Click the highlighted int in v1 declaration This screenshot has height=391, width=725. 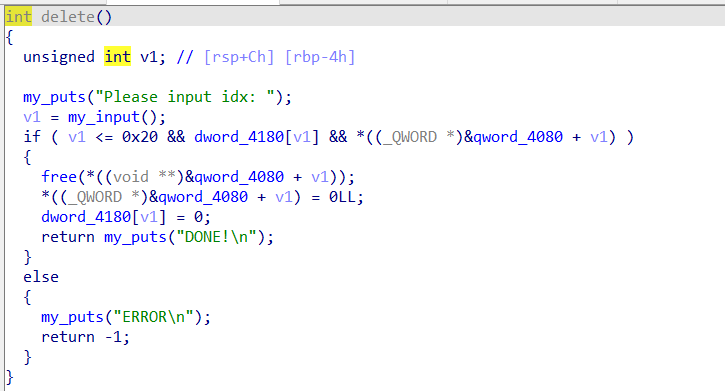(117, 57)
